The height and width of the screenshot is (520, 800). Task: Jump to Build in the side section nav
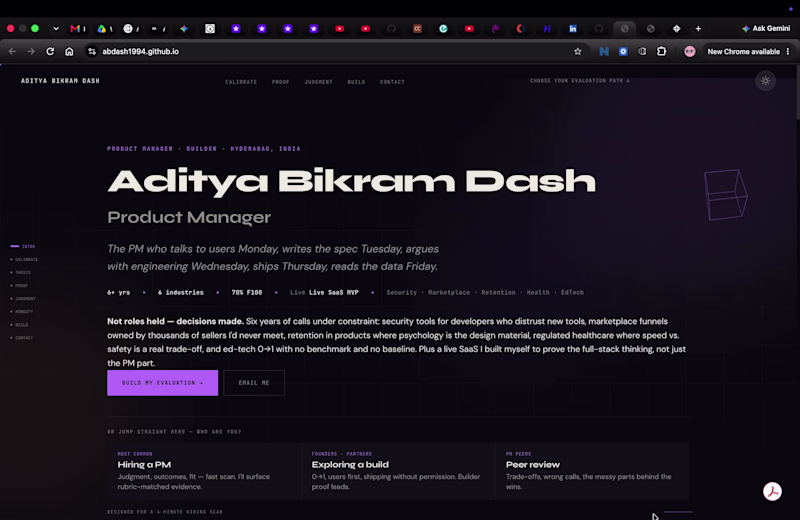(19, 325)
